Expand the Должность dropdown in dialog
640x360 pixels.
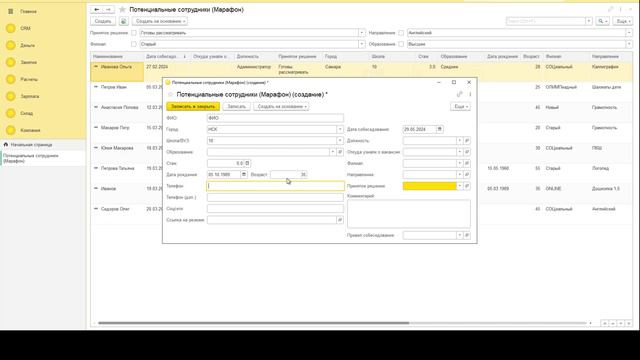460,140
